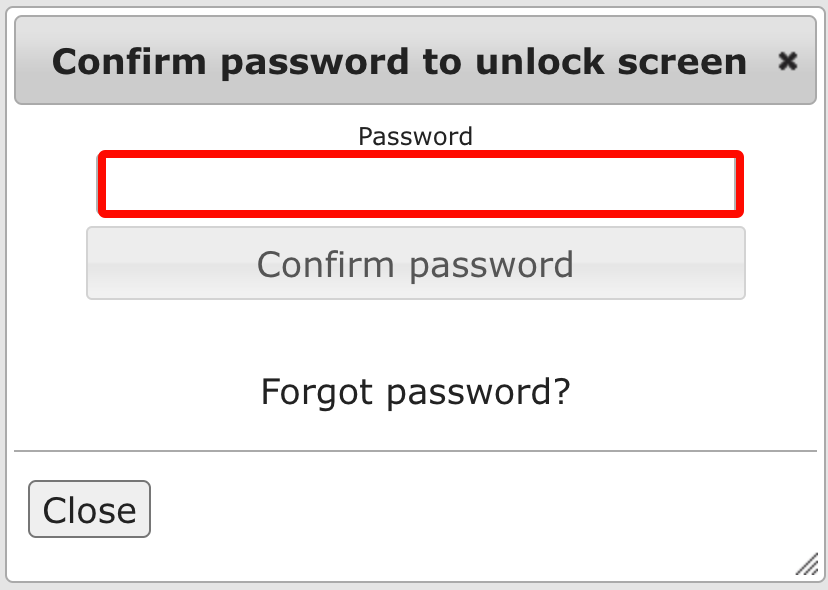Select the dialog title bar

pyautogui.click(x=400, y=62)
